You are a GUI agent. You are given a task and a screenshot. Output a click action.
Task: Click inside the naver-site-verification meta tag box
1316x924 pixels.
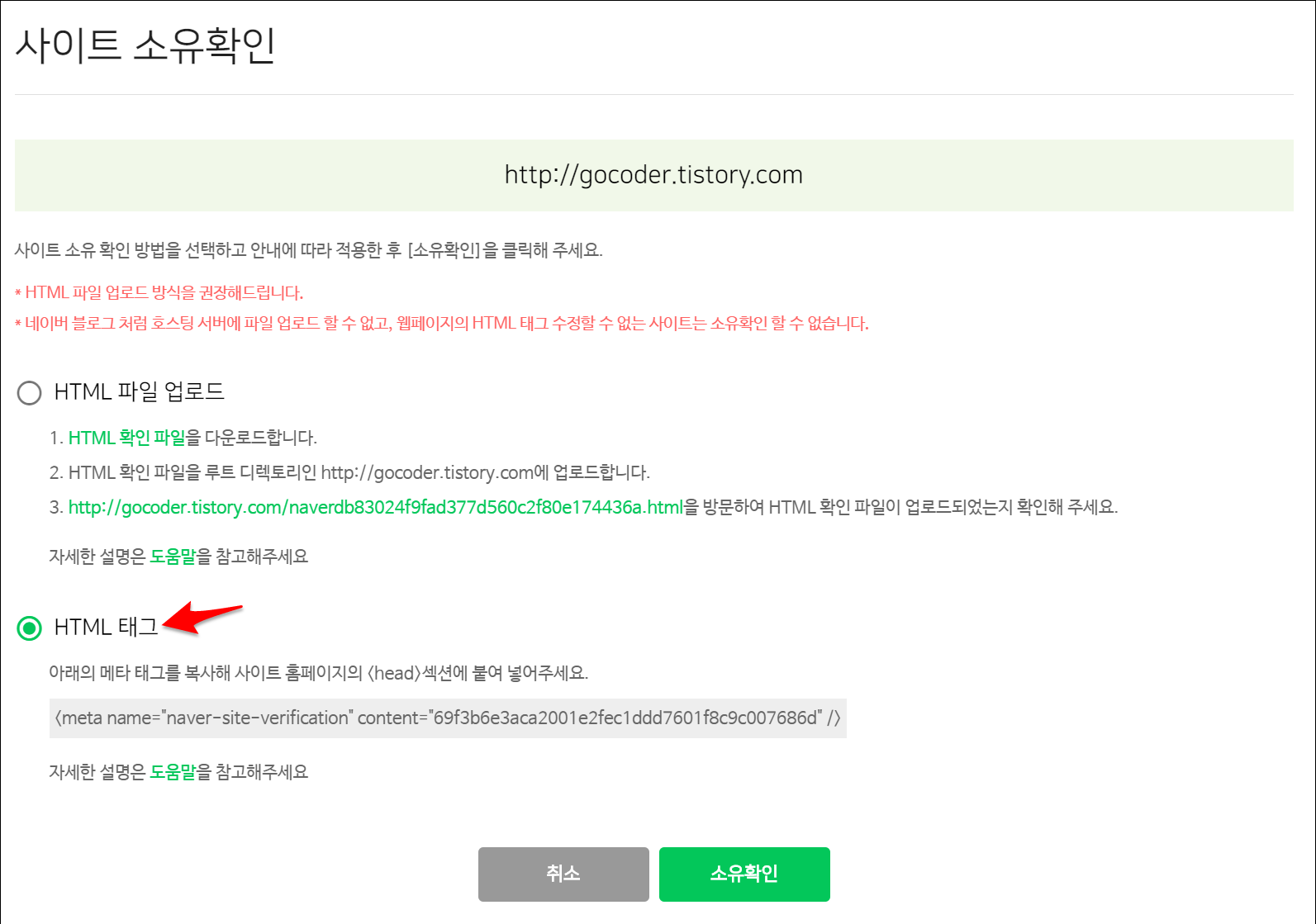(x=448, y=718)
